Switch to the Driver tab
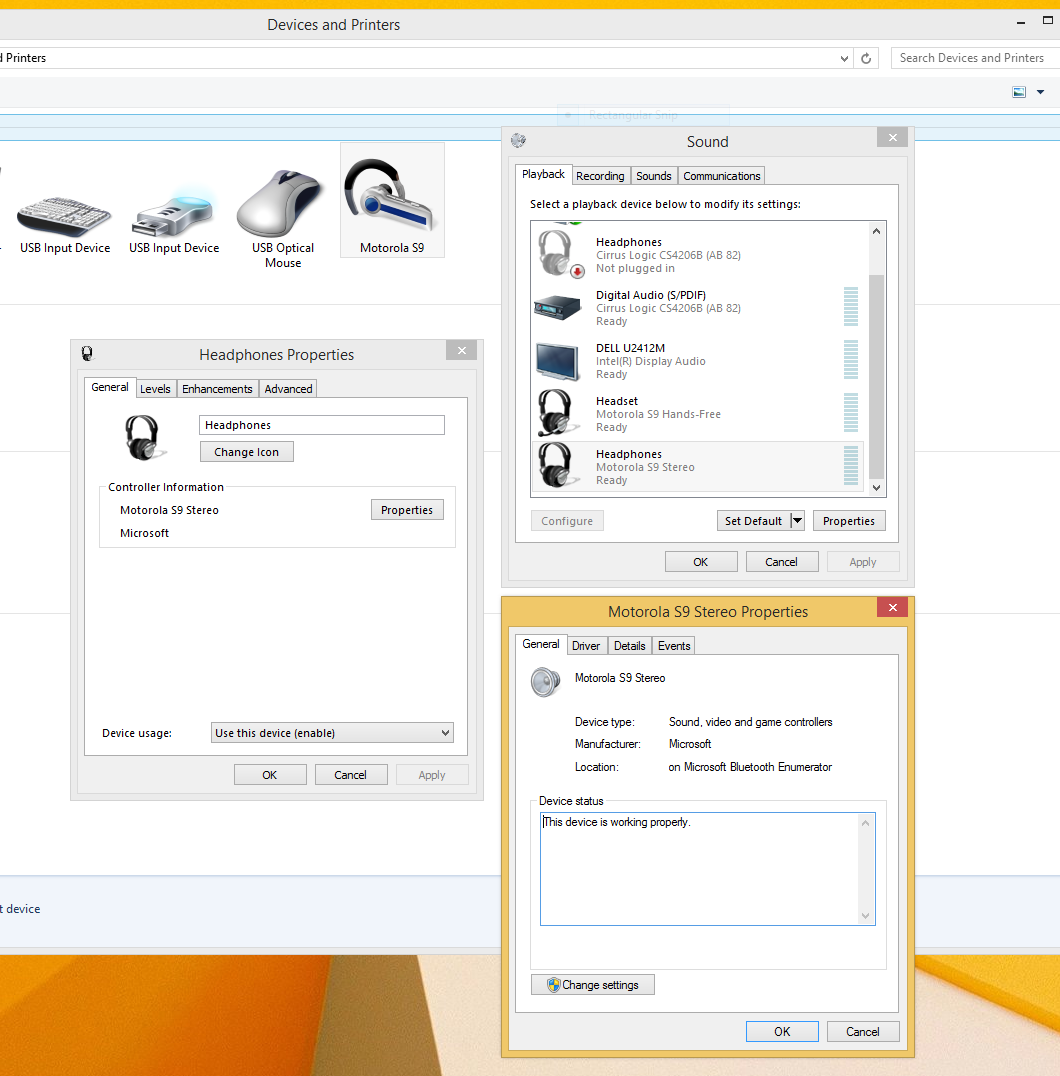Screen dimensions: 1060x1076 [x=586, y=646]
